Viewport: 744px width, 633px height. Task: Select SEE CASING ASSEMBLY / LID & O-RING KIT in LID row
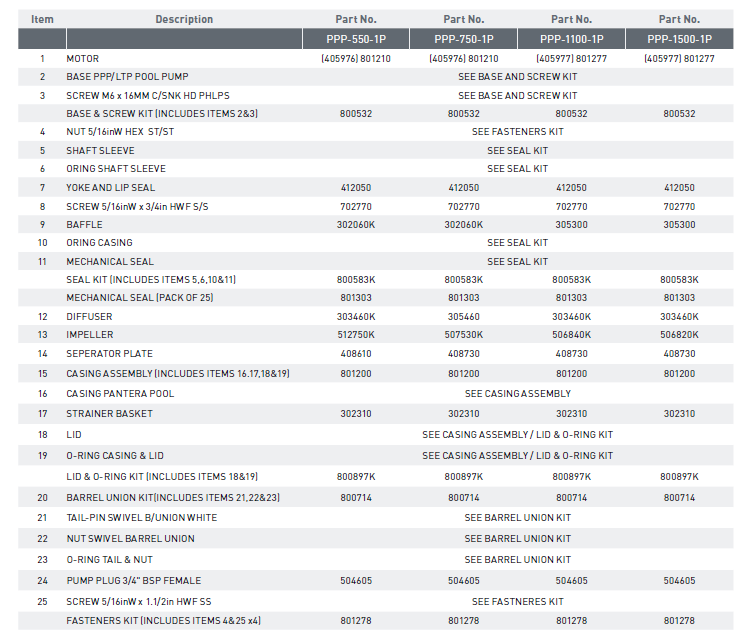tap(518, 435)
